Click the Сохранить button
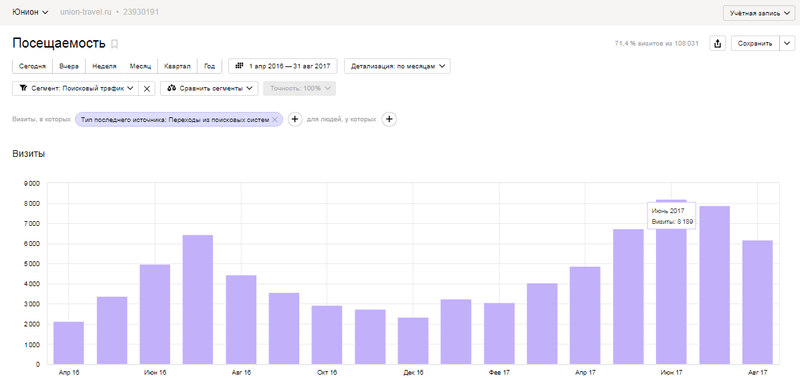The image size is (800, 378). click(x=755, y=43)
